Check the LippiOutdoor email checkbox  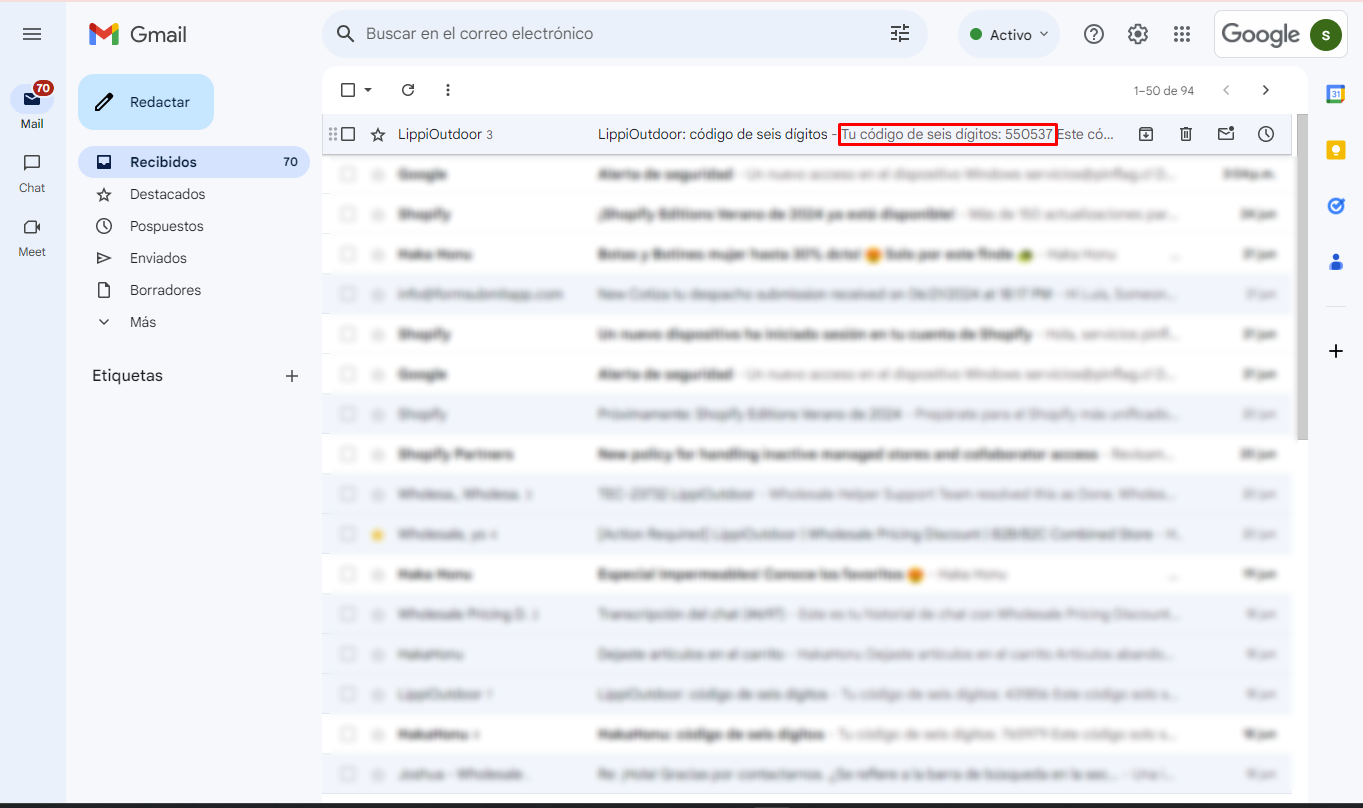pos(348,134)
